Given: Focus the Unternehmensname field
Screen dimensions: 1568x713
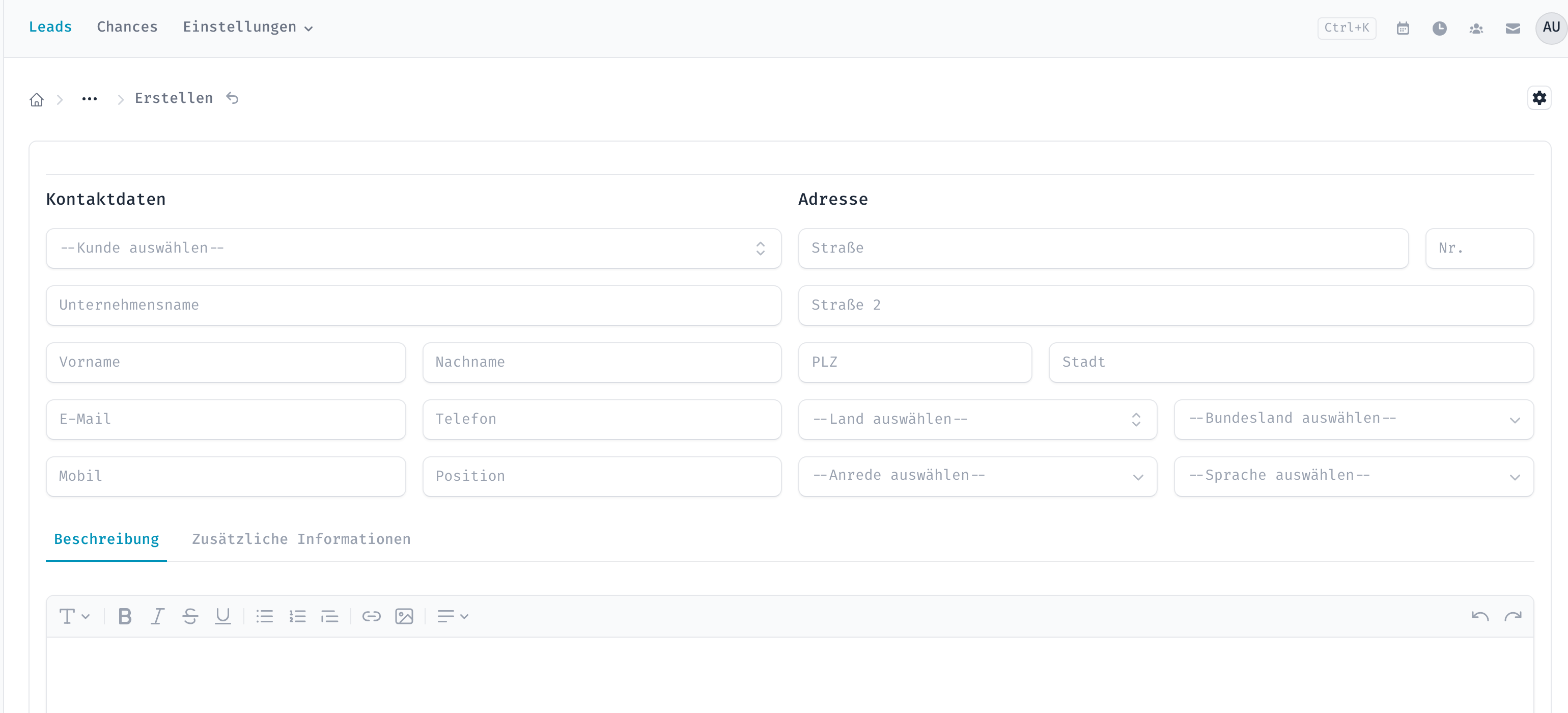Looking at the screenshot, I should 413,306.
